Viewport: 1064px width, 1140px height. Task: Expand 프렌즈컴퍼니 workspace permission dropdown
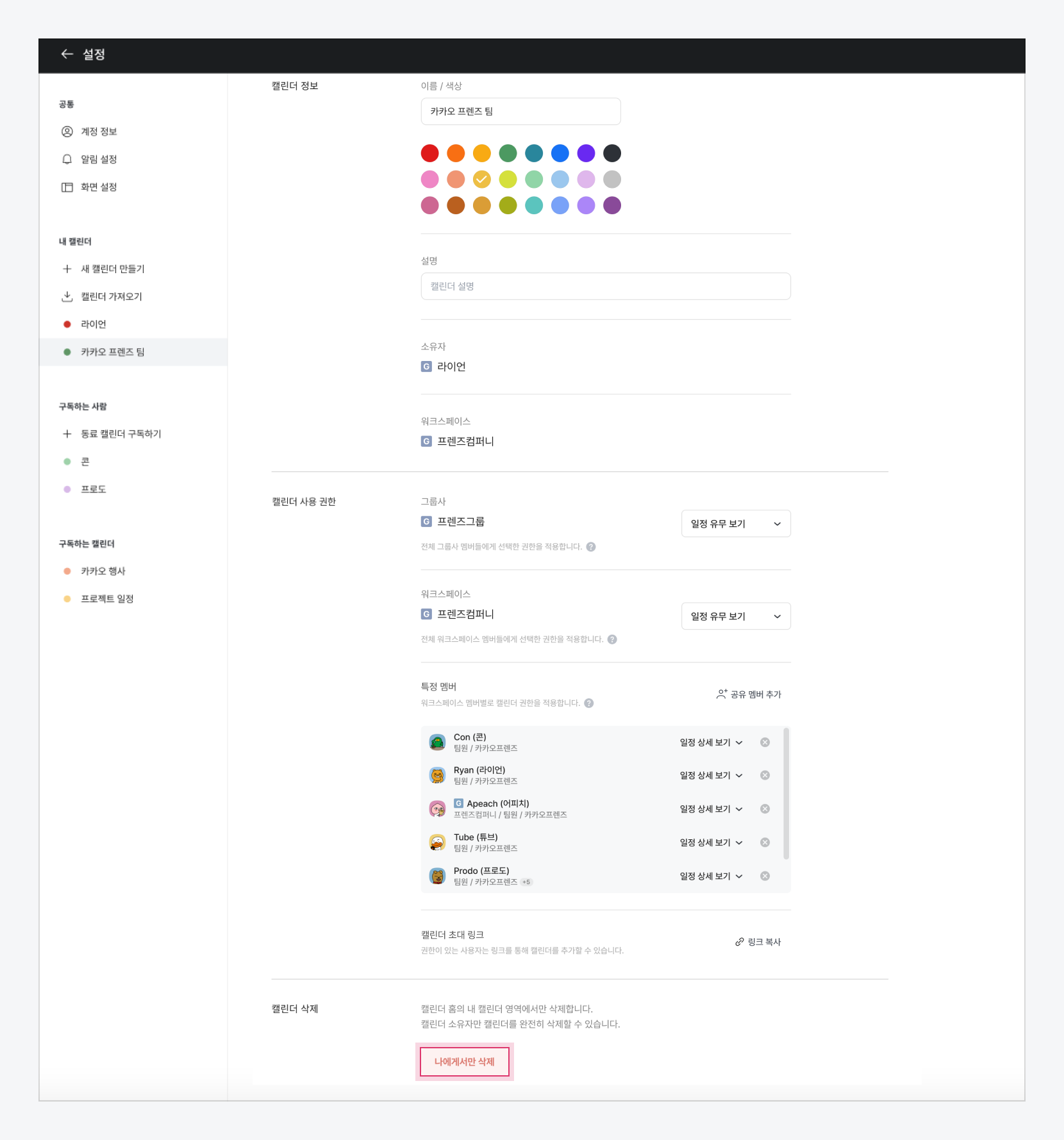(x=735, y=616)
